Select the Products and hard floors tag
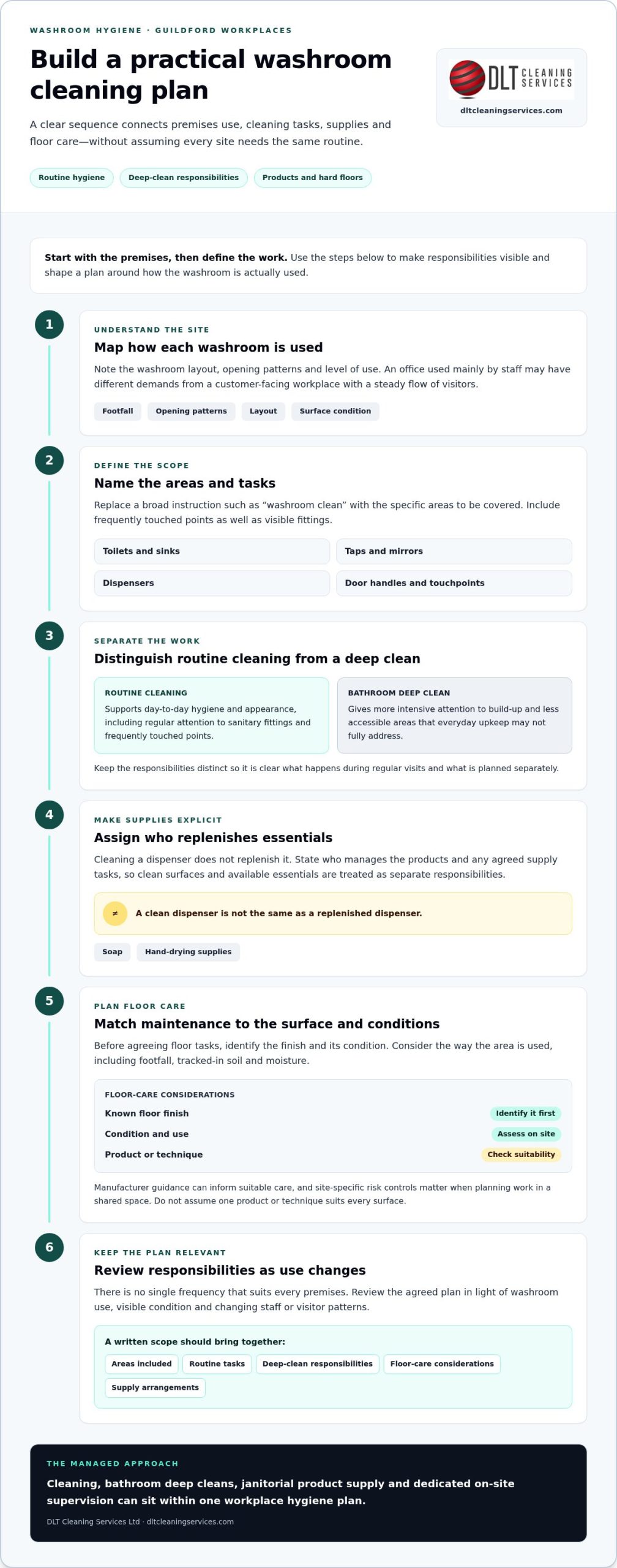The width and height of the screenshot is (617, 1568). (313, 178)
